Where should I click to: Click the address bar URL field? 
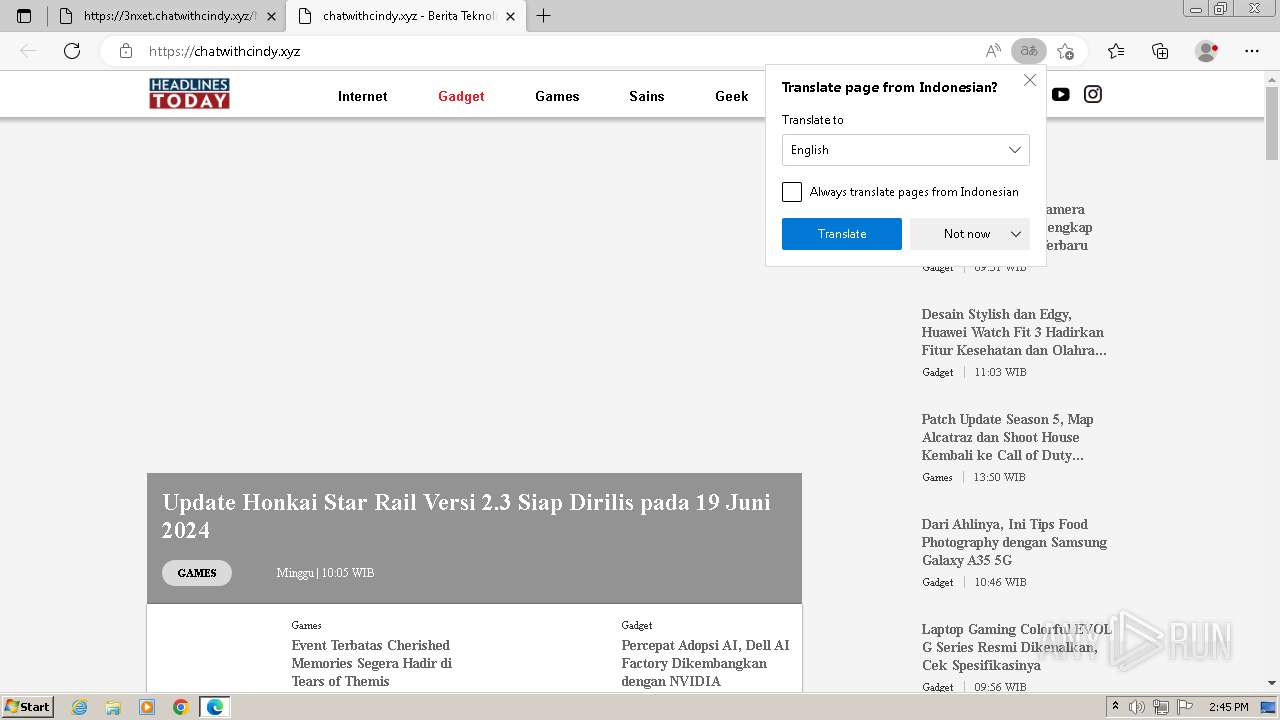point(560,51)
